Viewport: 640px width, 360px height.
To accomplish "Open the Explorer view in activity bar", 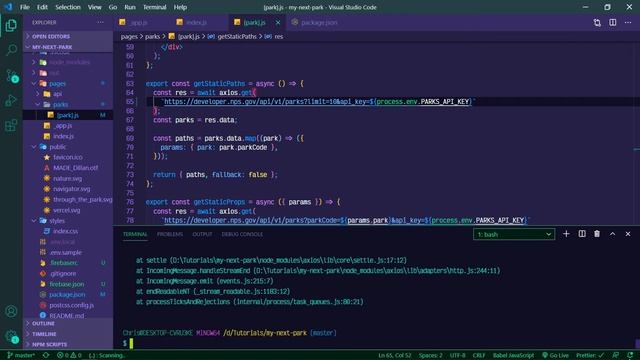I will 11,26.
